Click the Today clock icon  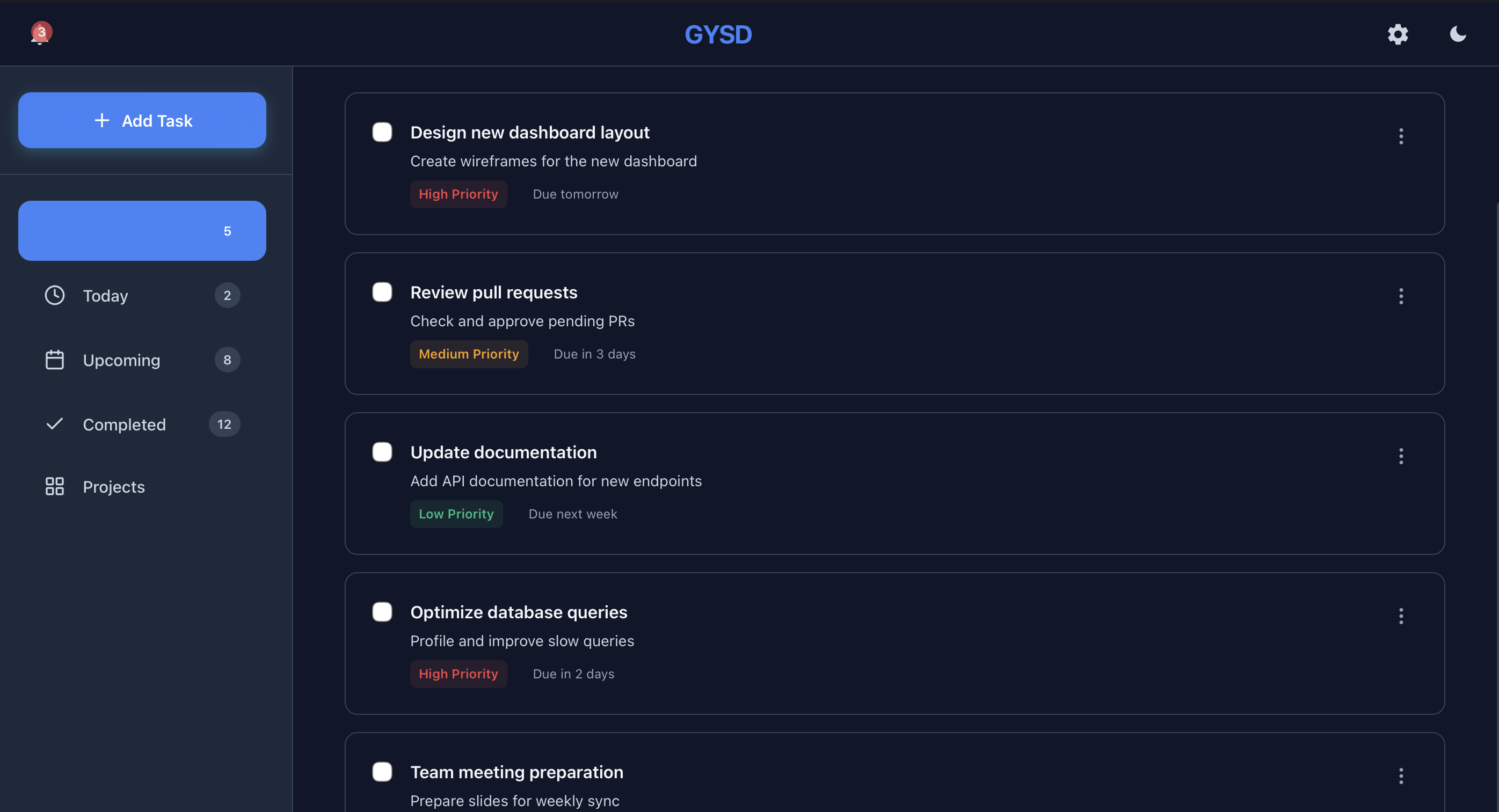pos(55,296)
